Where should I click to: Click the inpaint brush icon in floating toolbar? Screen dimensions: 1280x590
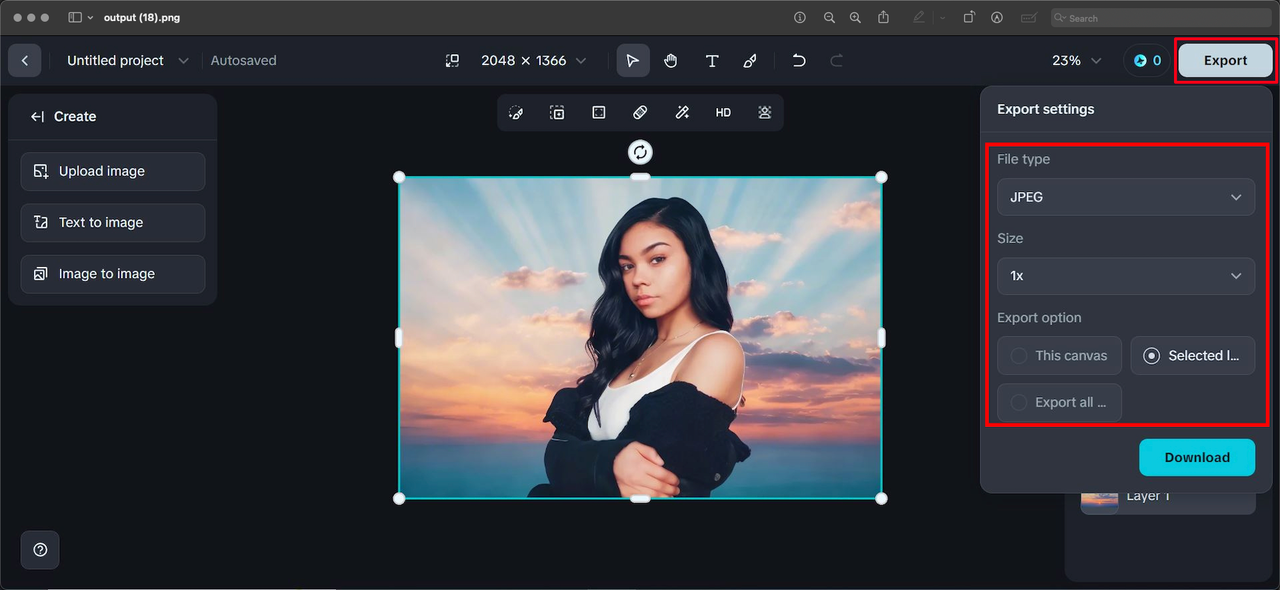[516, 113]
